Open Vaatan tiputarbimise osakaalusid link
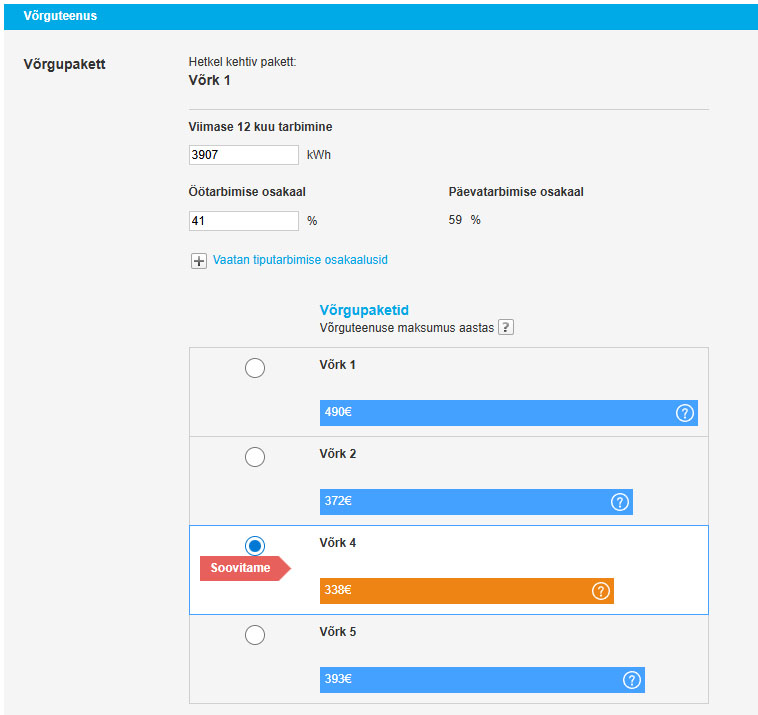The image size is (758, 715). (300, 260)
